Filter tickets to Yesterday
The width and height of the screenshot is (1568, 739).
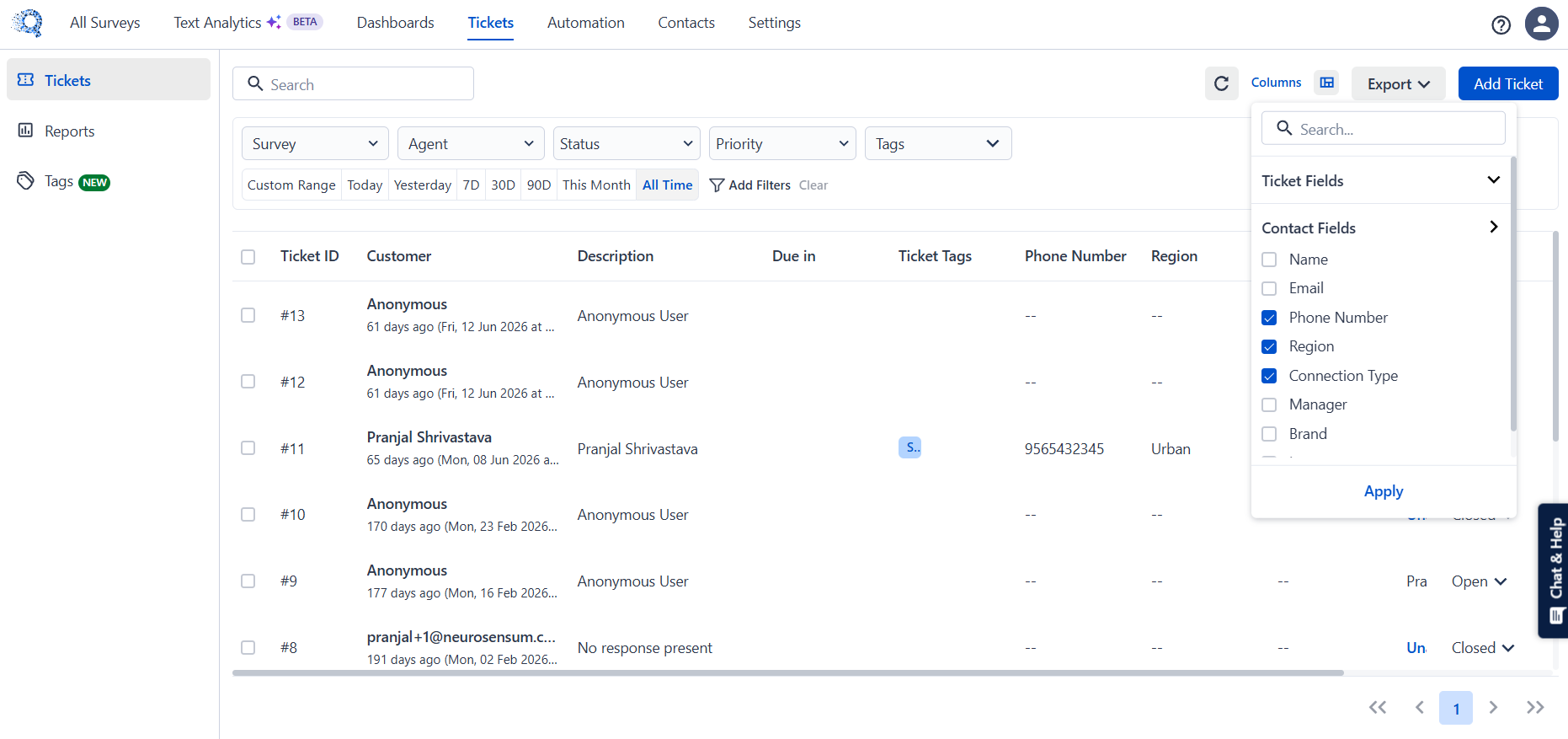point(423,185)
